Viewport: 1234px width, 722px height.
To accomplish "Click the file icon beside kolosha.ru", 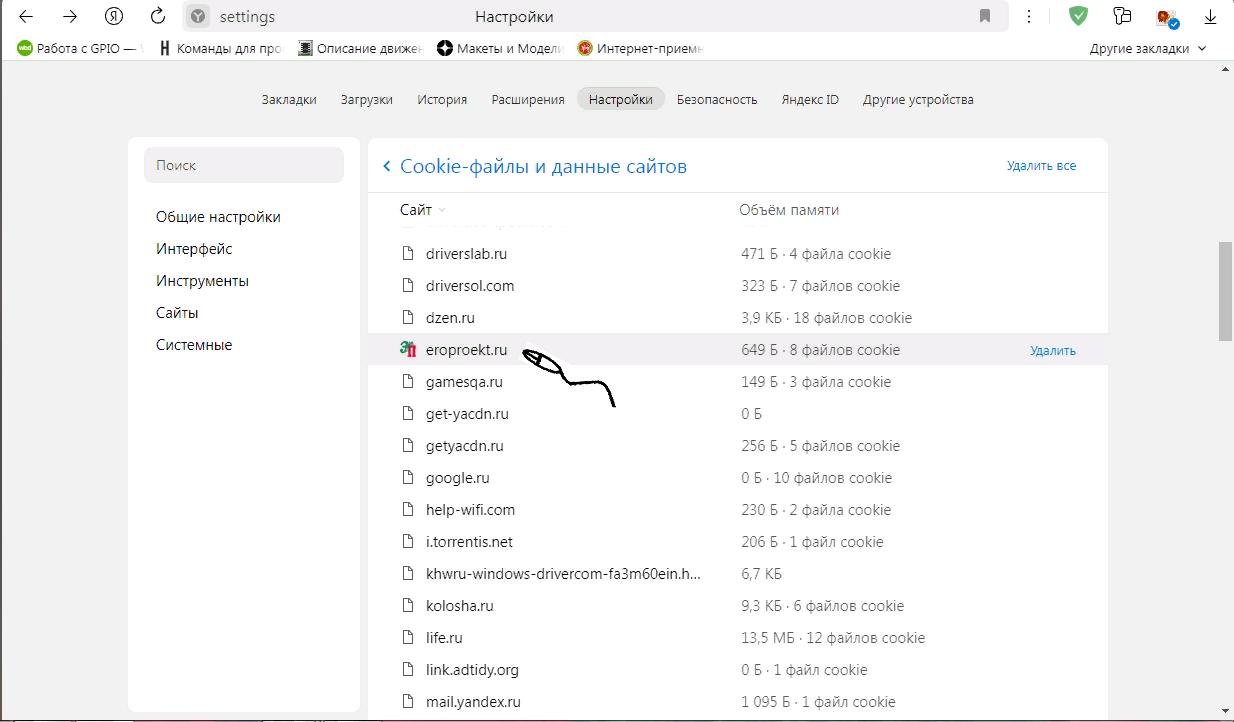I will coord(407,606).
